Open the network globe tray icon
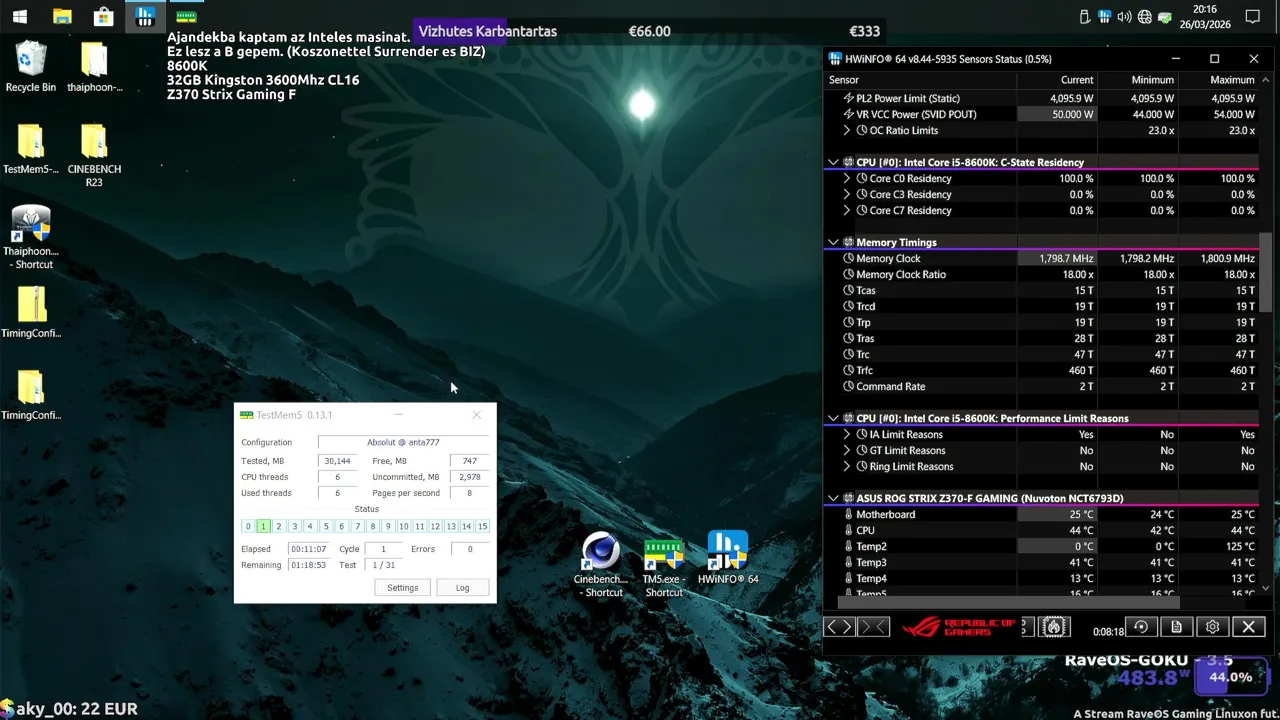Viewport: 1280px width, 720px height. (x=1145, y=17)
